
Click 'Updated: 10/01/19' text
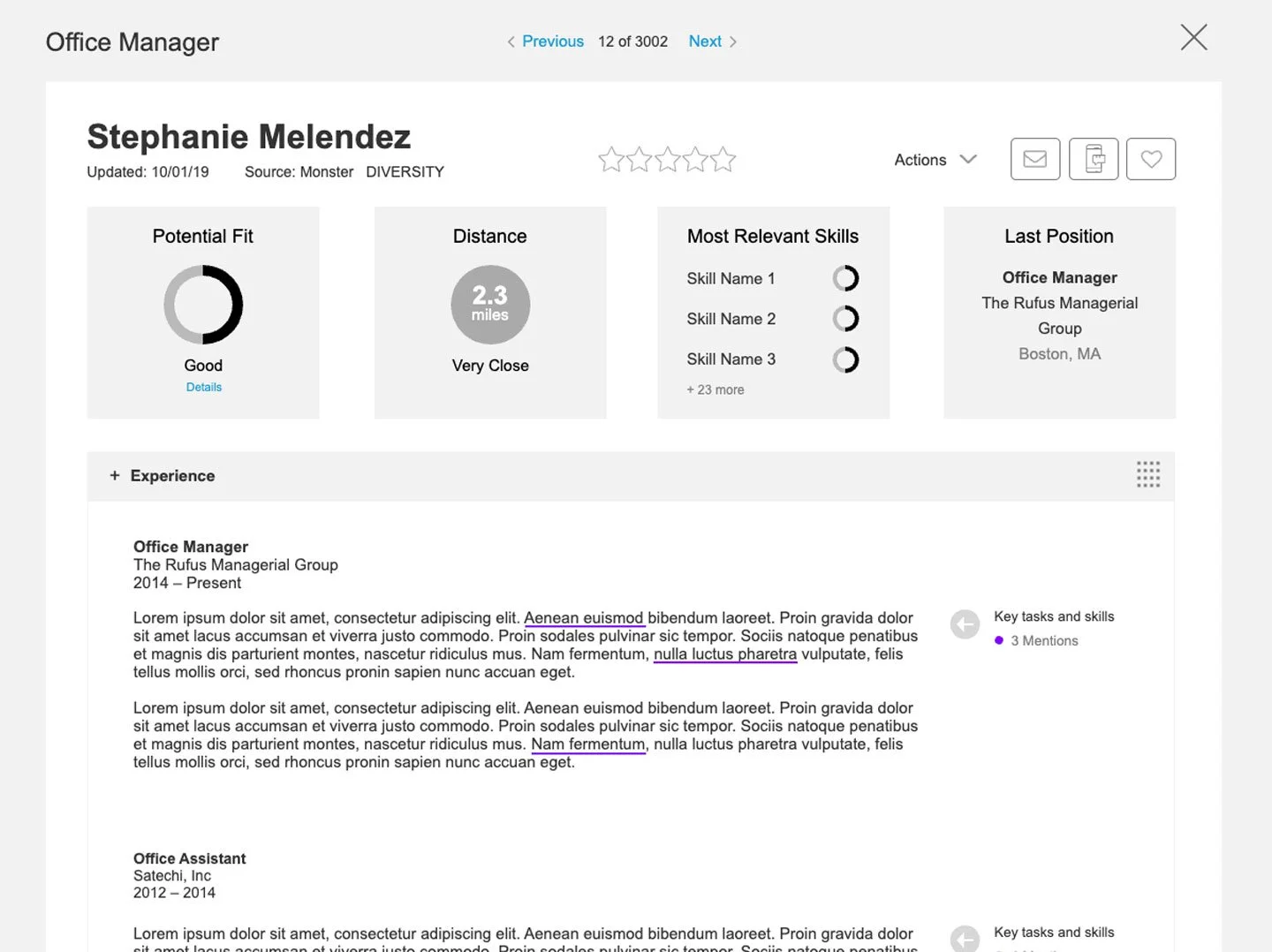148,172
